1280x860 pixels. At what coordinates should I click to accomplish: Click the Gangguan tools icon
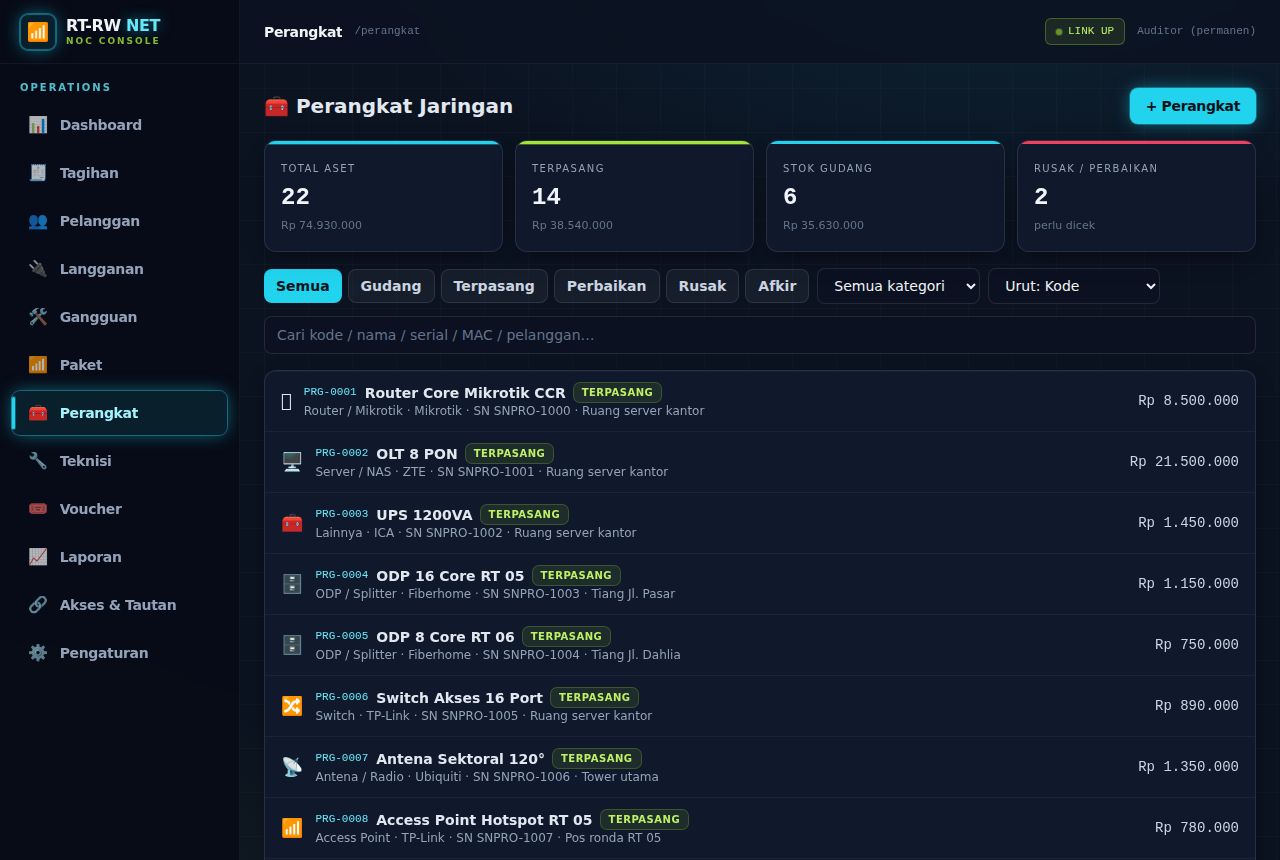[38, 317]
